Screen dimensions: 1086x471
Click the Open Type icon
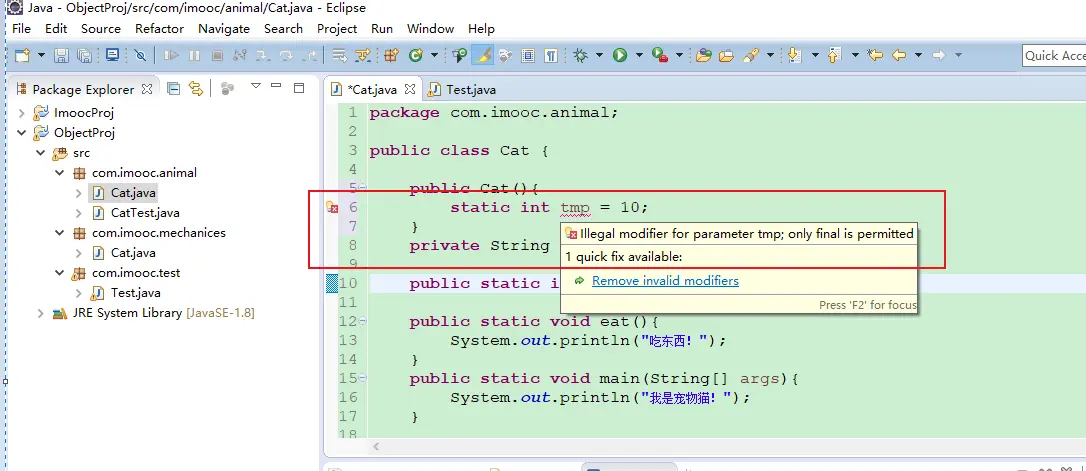pyautogui.click(x=703, y=56)
